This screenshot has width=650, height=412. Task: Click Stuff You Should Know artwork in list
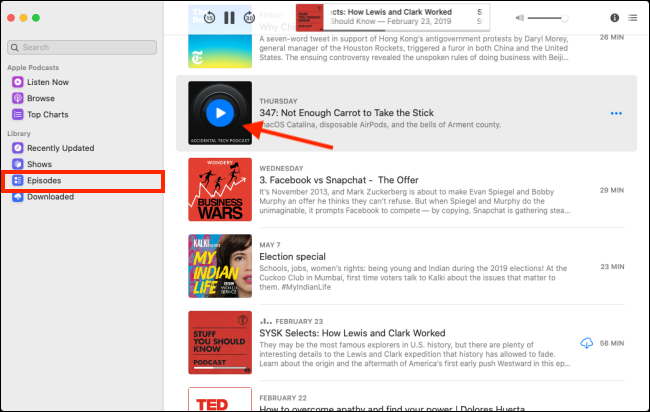(220, 342)
